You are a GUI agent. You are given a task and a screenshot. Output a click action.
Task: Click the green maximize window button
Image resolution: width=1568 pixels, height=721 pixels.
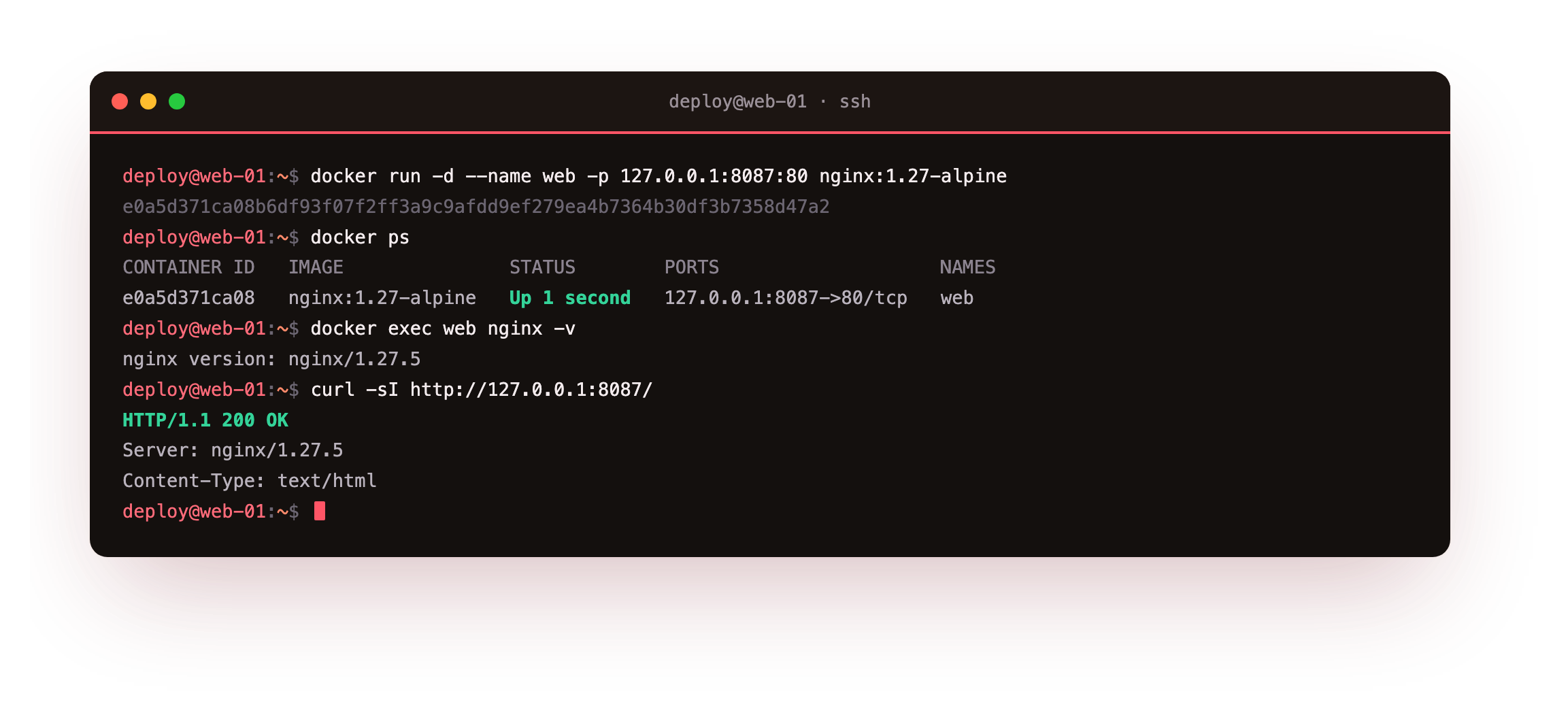177,101
